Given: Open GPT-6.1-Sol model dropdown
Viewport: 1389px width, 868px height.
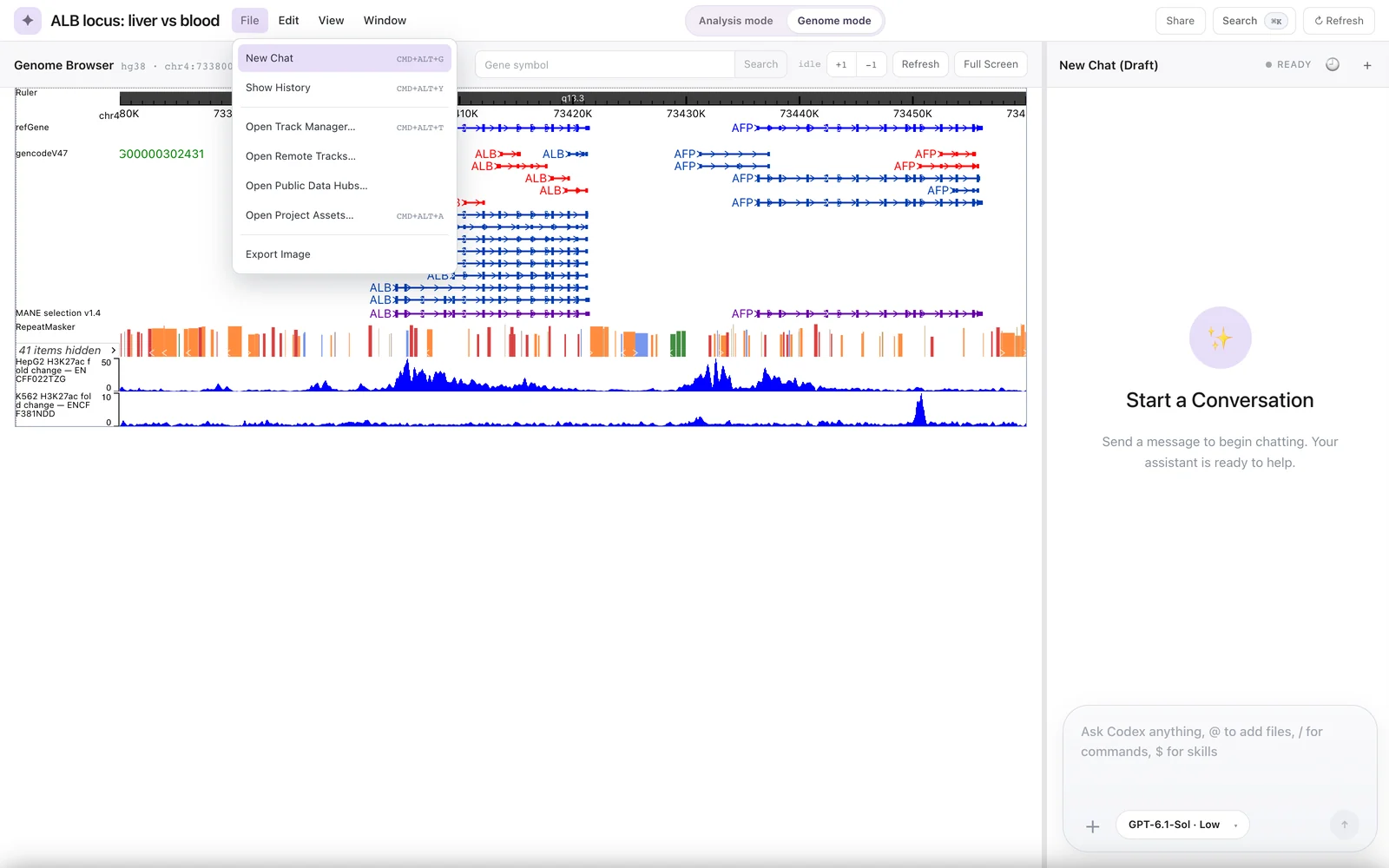Looking at the screenshot, I should 1182,825.
